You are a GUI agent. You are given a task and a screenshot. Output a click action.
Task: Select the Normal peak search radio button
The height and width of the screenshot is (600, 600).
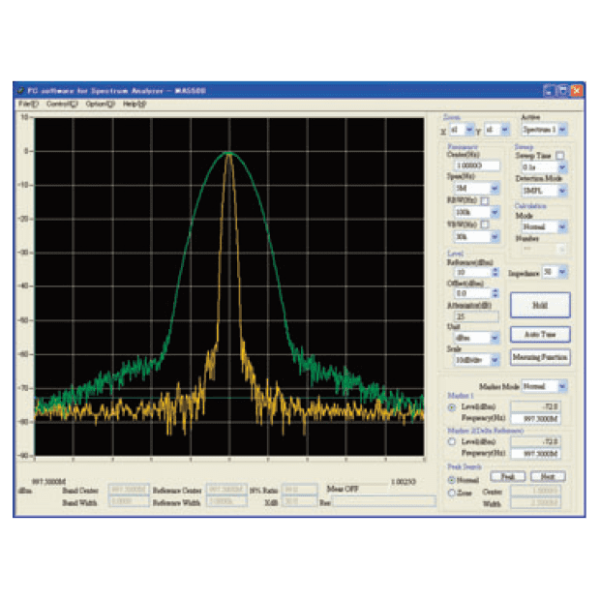(452, 480)
